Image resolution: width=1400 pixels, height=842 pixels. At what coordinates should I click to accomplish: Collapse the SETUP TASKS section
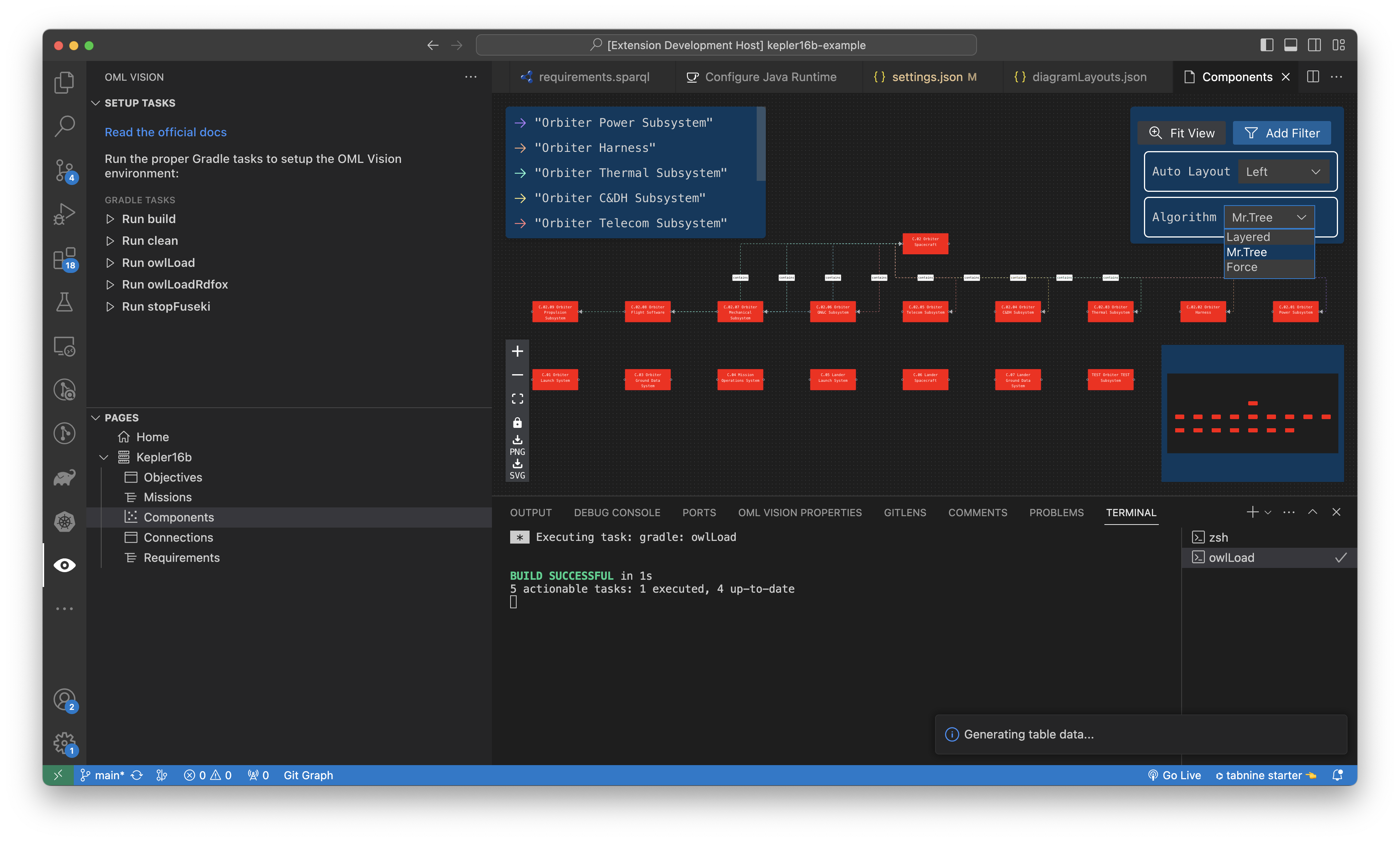[x=95, y=103]
